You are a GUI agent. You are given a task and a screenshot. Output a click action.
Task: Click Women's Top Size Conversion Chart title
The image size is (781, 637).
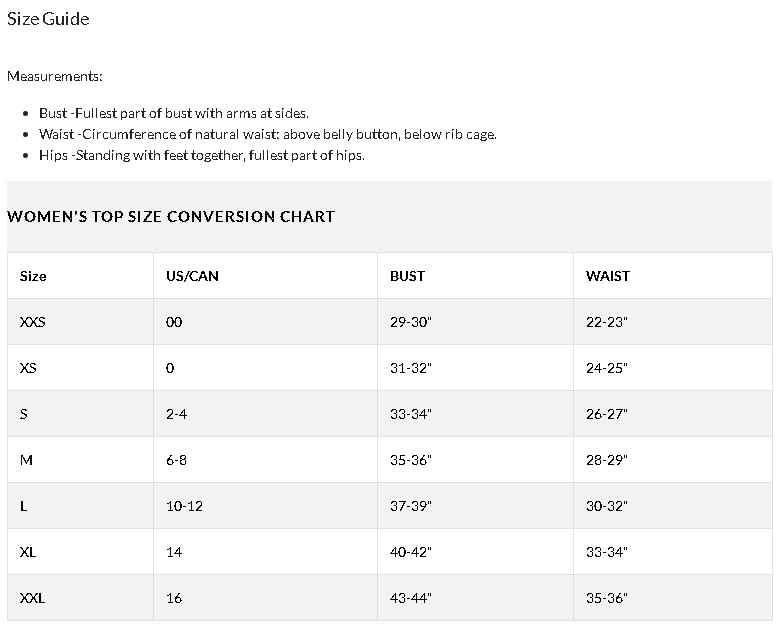[x=171, y=216]
